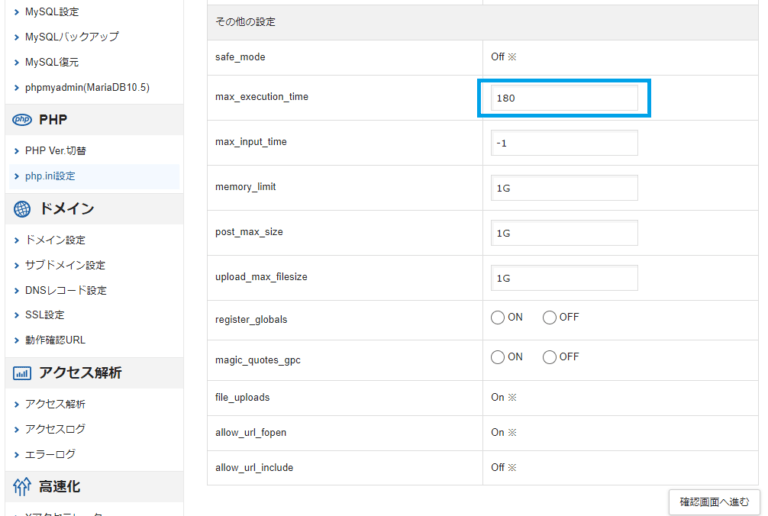768x516 pixels.
Task: Select ON for register_globals
Action: [498, 317]
